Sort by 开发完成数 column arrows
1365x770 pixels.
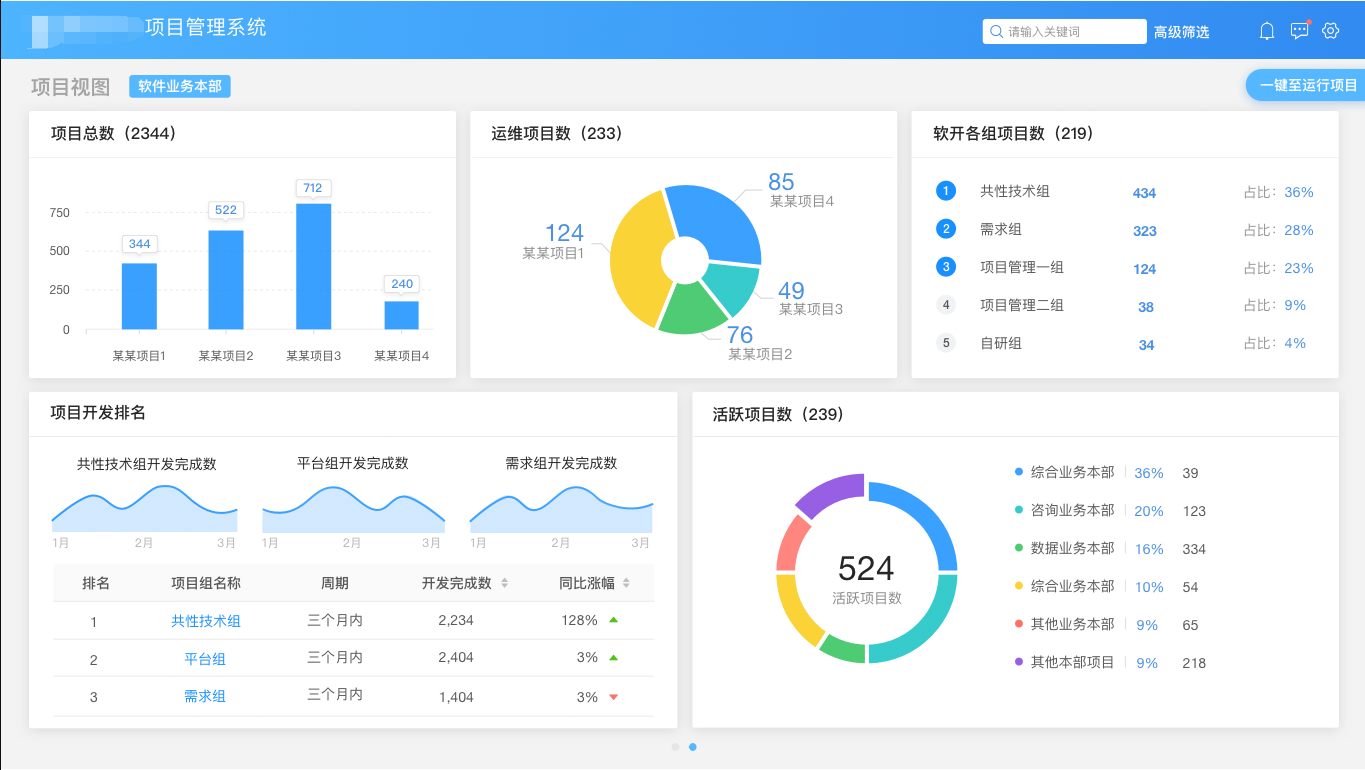504,583
